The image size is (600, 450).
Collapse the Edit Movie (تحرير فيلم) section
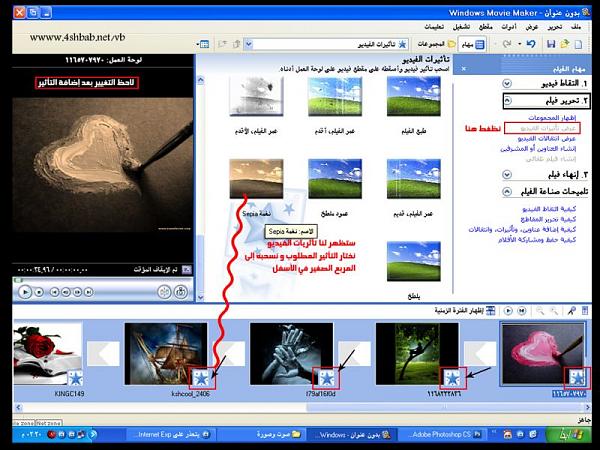click(508, 101)
